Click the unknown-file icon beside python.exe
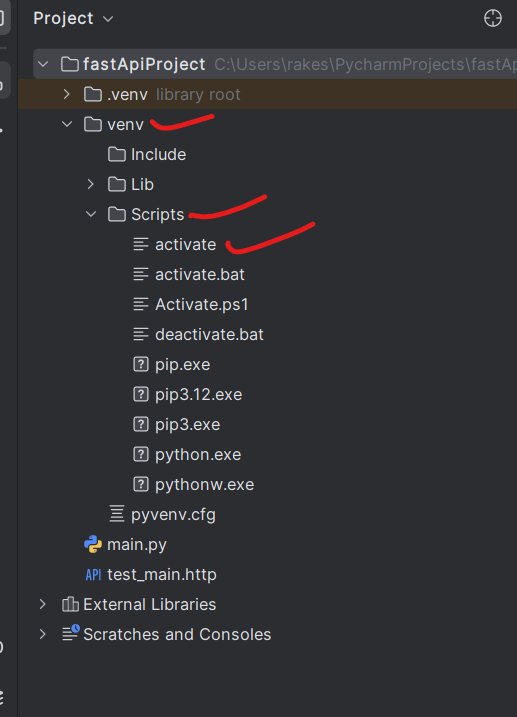The width and height of the screenshot is (517, 717). pos(141,454)
